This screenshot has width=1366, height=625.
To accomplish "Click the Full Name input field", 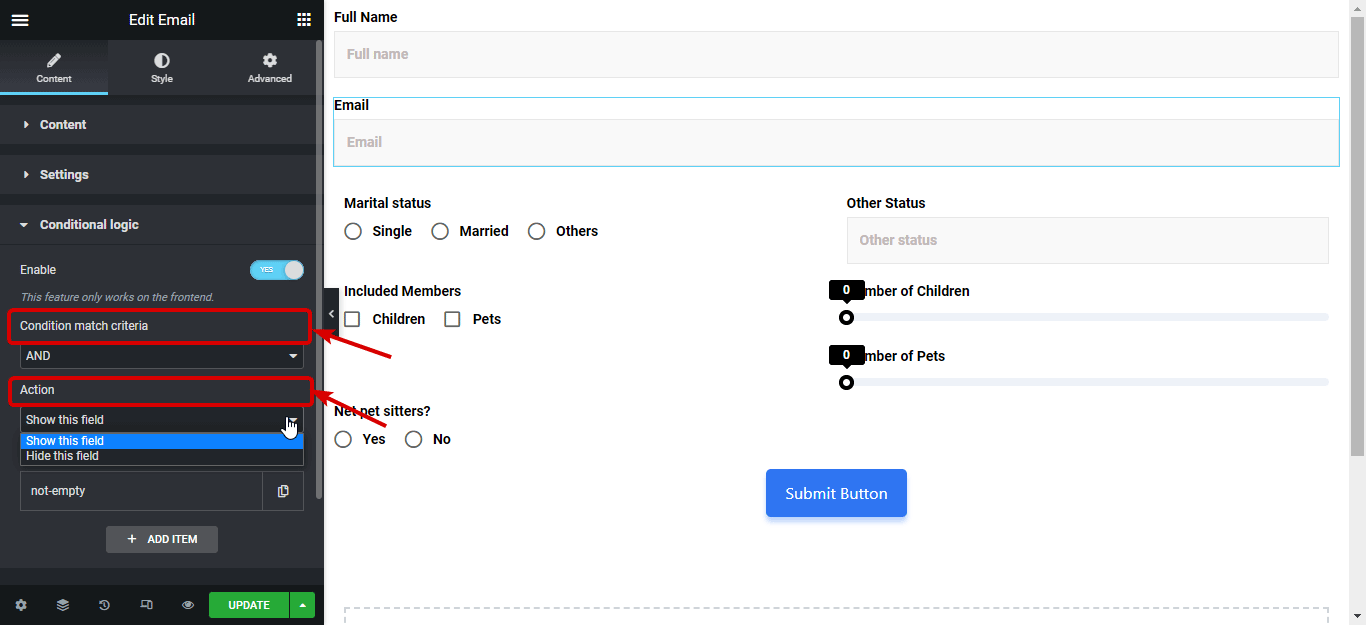I will 836,53.
